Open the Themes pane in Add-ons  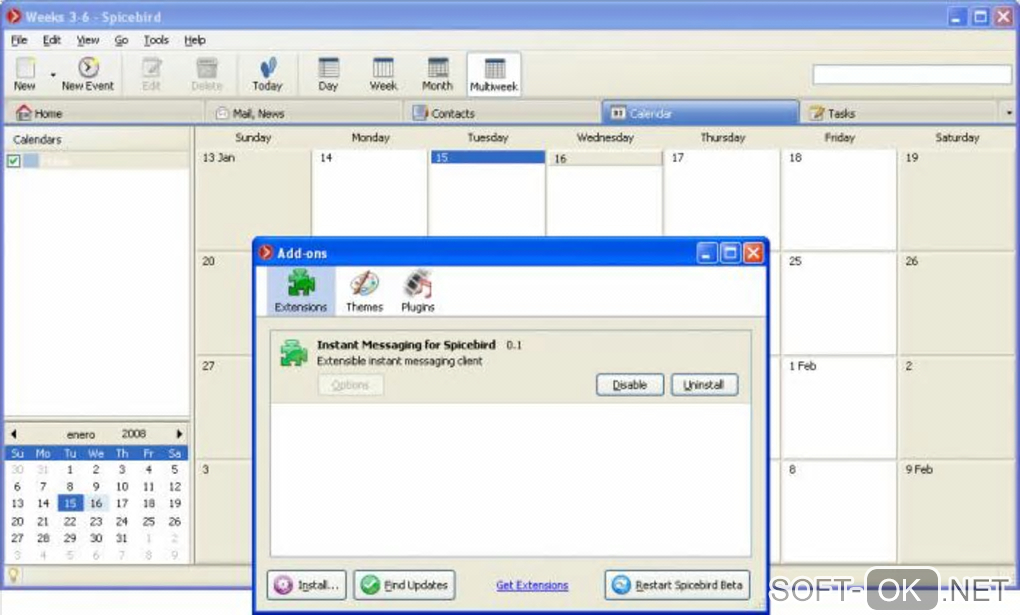pyautogui.click(x=364, y=291)
